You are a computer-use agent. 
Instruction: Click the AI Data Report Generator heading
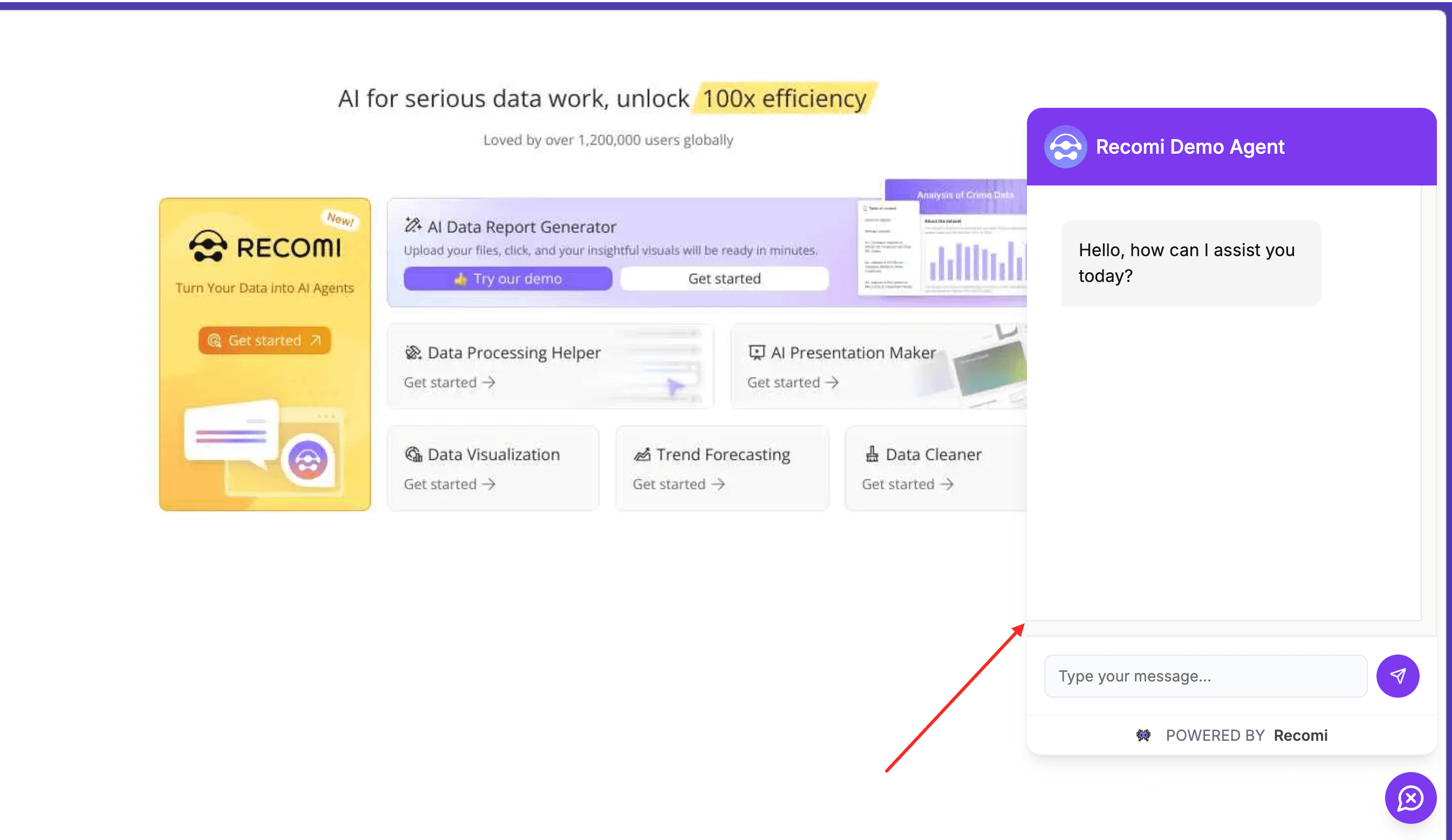coord(522,226)
